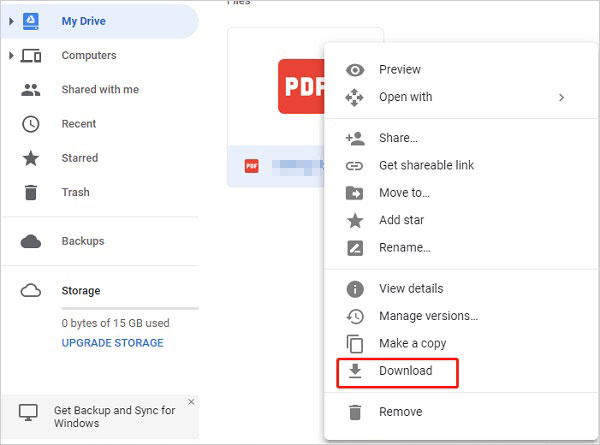Expand the Computers tree arrow
Screen dimensions: 600x445
pos(12,56)
